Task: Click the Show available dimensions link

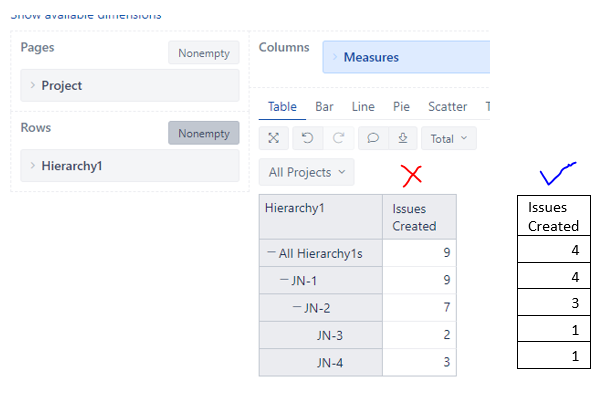Action: point(86,15)
